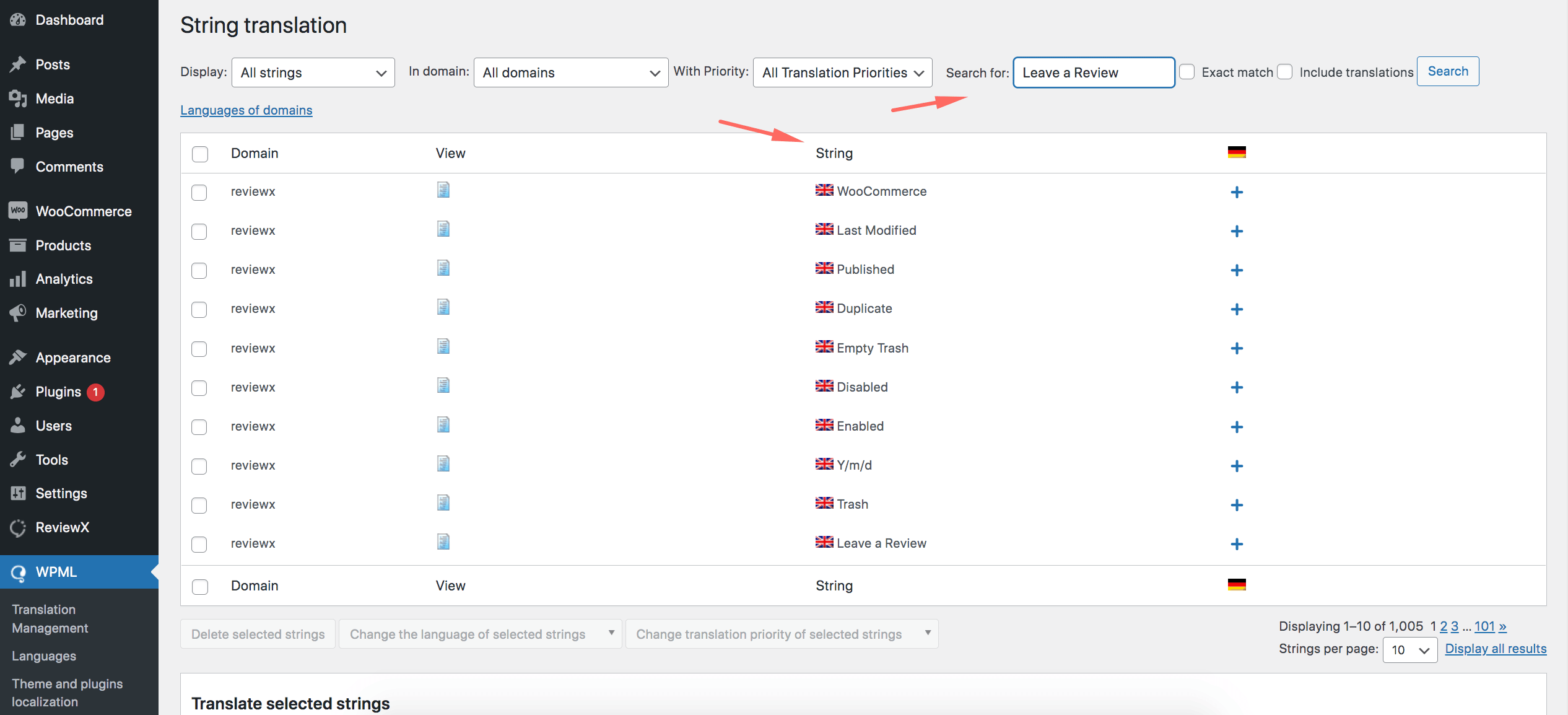Click the Search for input field
The height and width of the screenshot is (715, 1568).
tap(1093, 72)
